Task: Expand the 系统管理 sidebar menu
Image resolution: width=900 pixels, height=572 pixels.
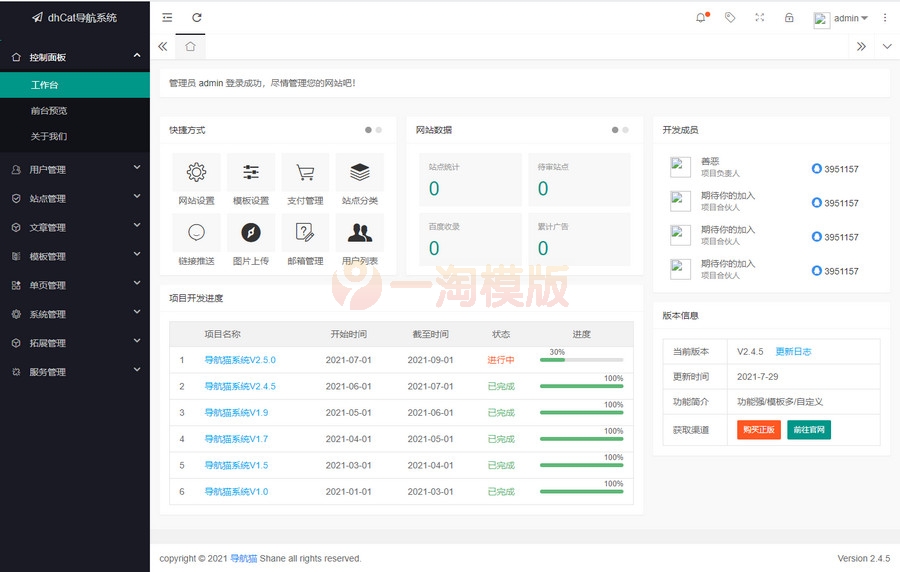Action: coord(75,314)
